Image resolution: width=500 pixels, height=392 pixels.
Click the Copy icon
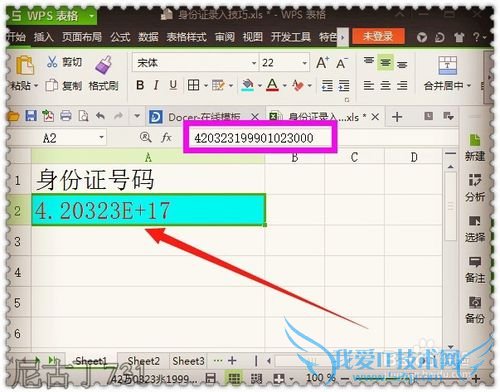[x=51, y=85]
